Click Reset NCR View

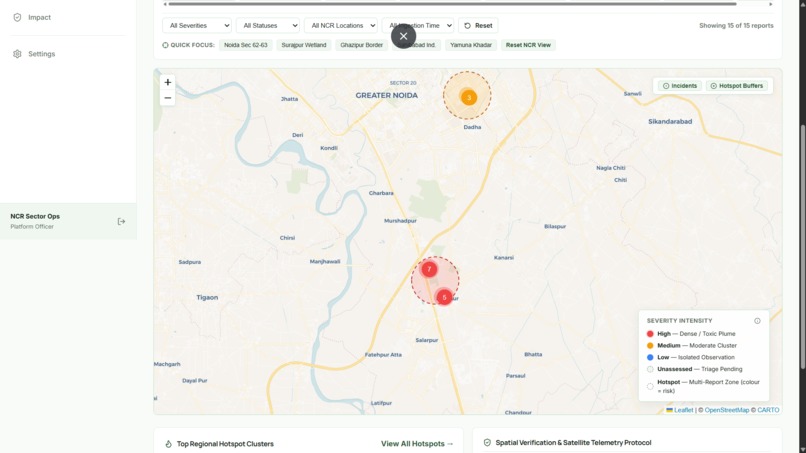coord(528,45)
